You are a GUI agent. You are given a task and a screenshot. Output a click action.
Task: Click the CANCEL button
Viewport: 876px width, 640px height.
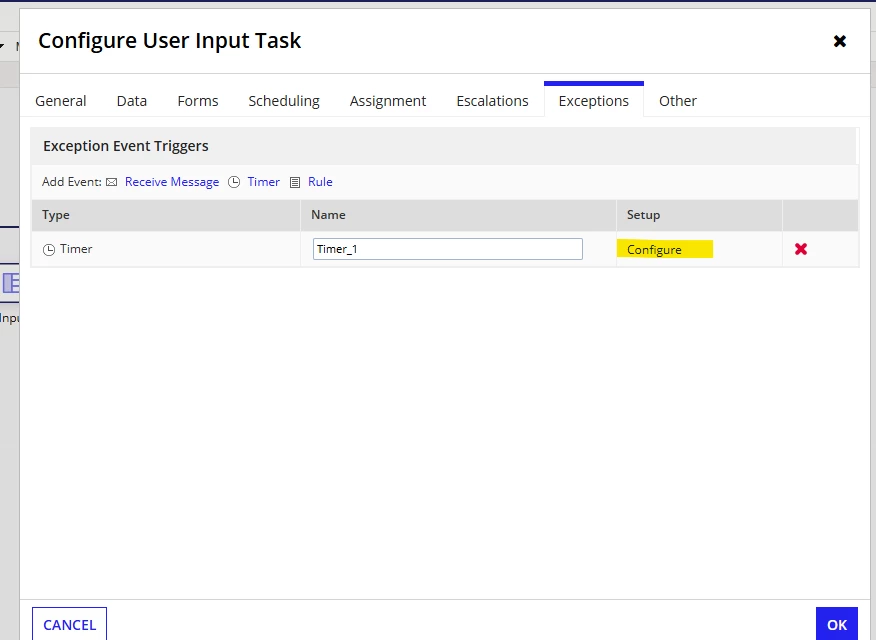pos(69,624)
